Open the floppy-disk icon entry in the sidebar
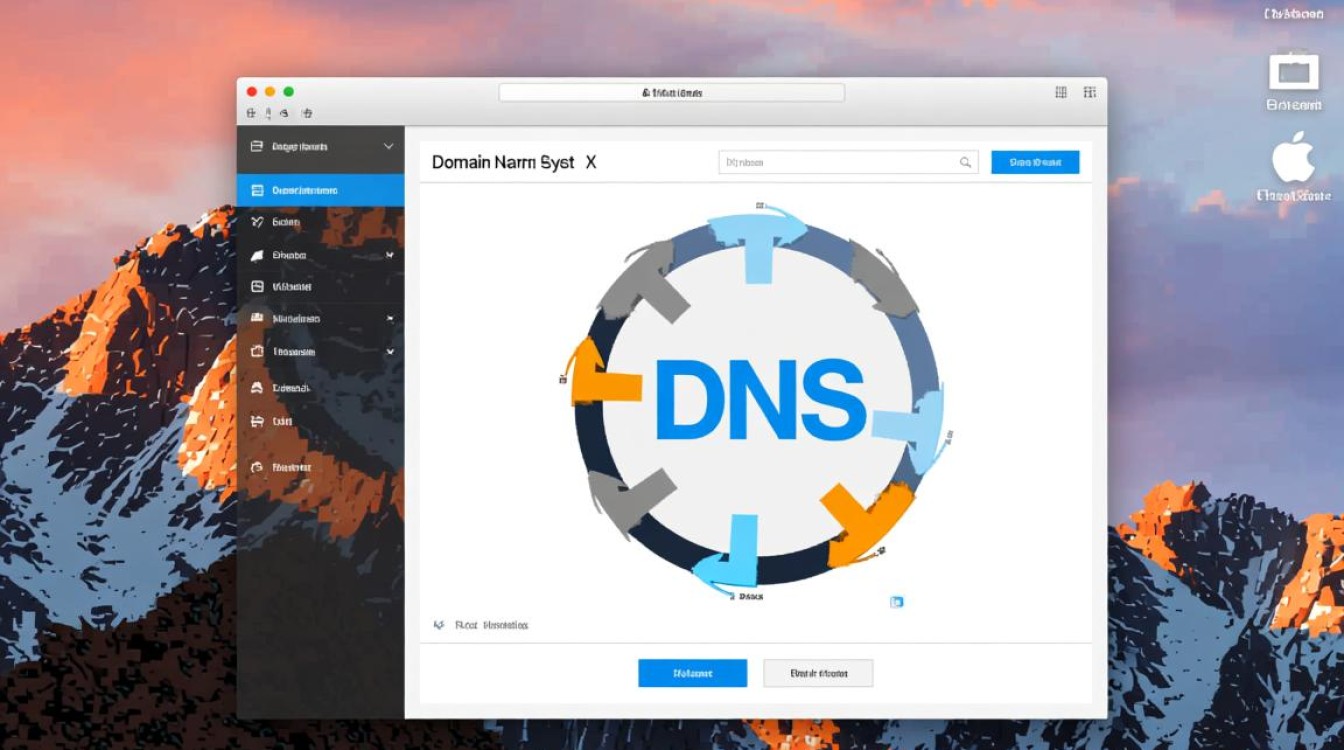 pyautogui.click(x=258, y=286)
